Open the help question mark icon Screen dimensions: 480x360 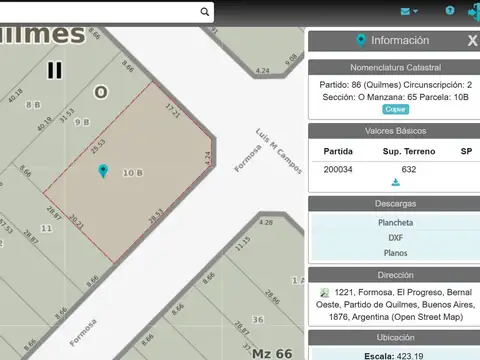click(x=450, y=11)
